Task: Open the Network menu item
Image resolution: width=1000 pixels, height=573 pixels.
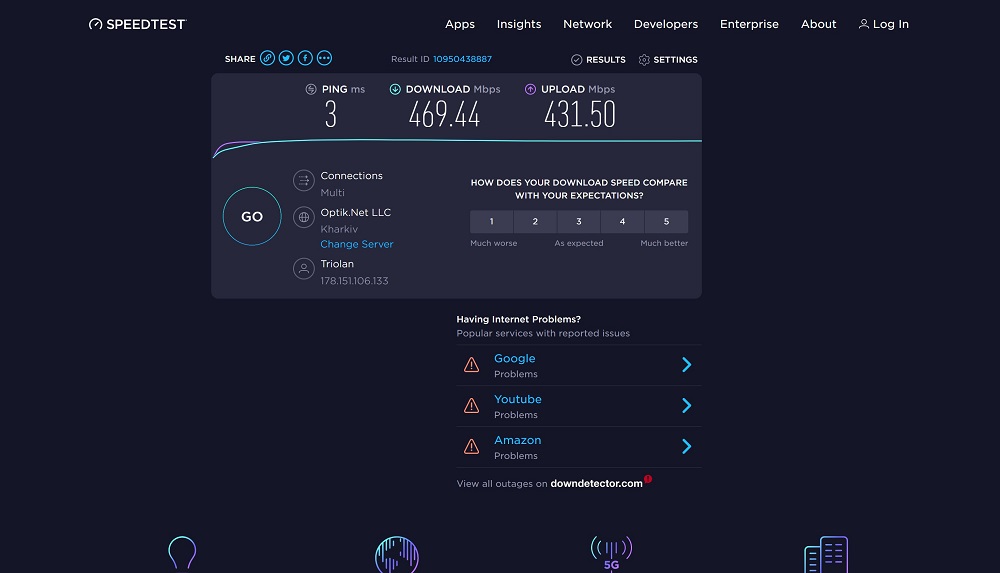Action: (x=587, y=24)
